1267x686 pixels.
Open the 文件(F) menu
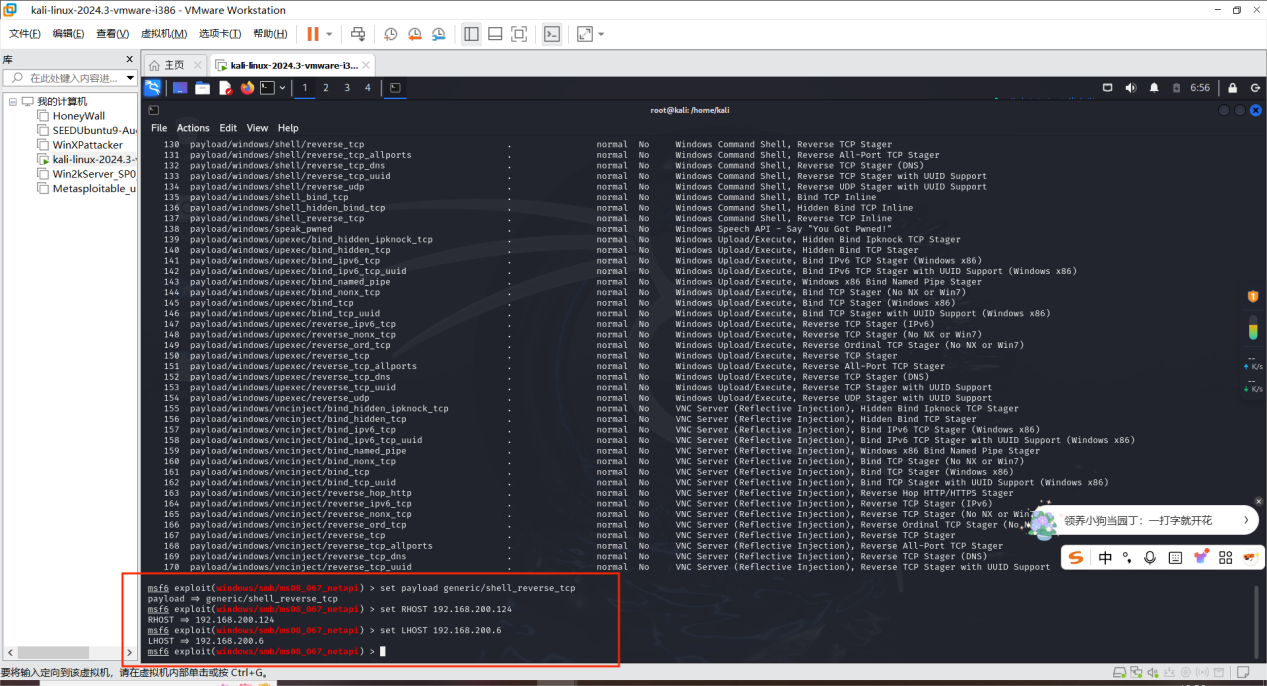[25, 34]
